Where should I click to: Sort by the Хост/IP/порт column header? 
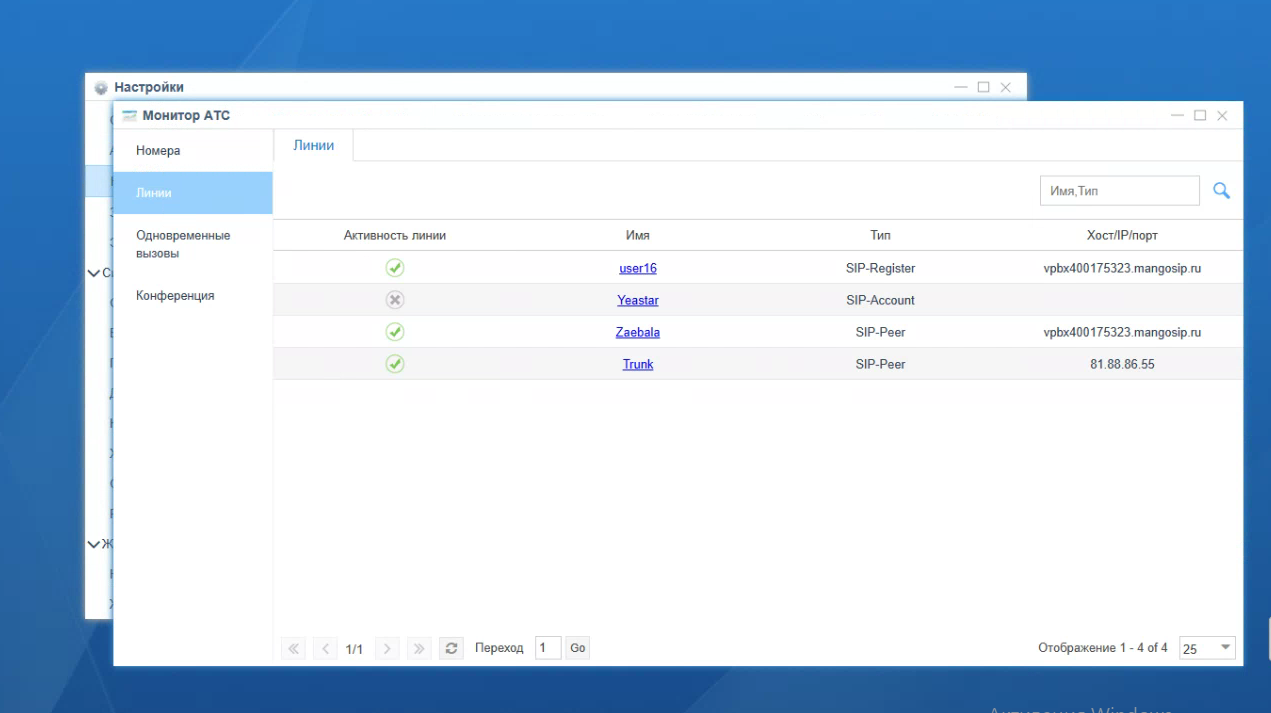1122,235
